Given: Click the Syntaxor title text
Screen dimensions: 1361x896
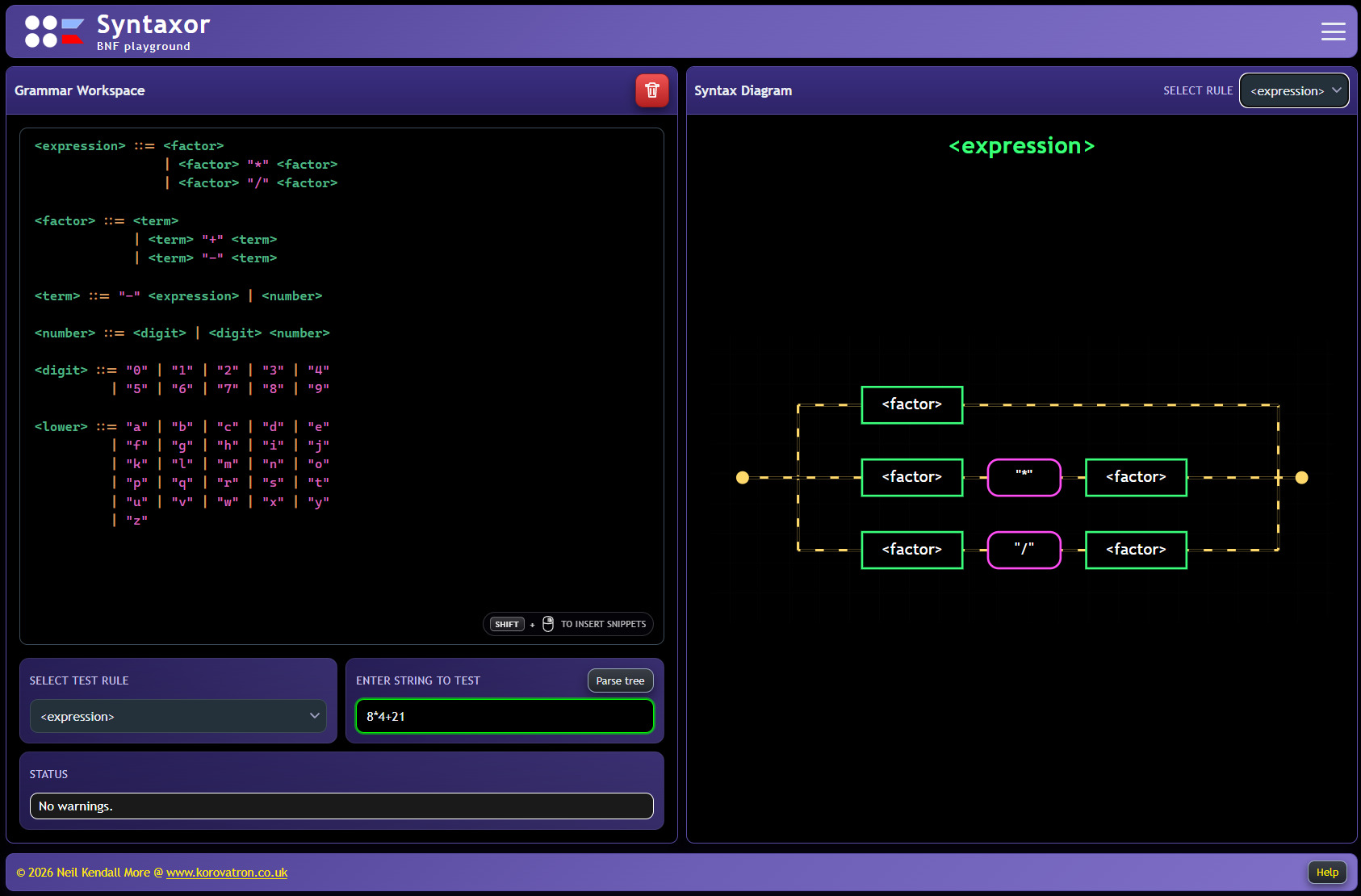Looking at the screenshot, I should tap(153, 25).
